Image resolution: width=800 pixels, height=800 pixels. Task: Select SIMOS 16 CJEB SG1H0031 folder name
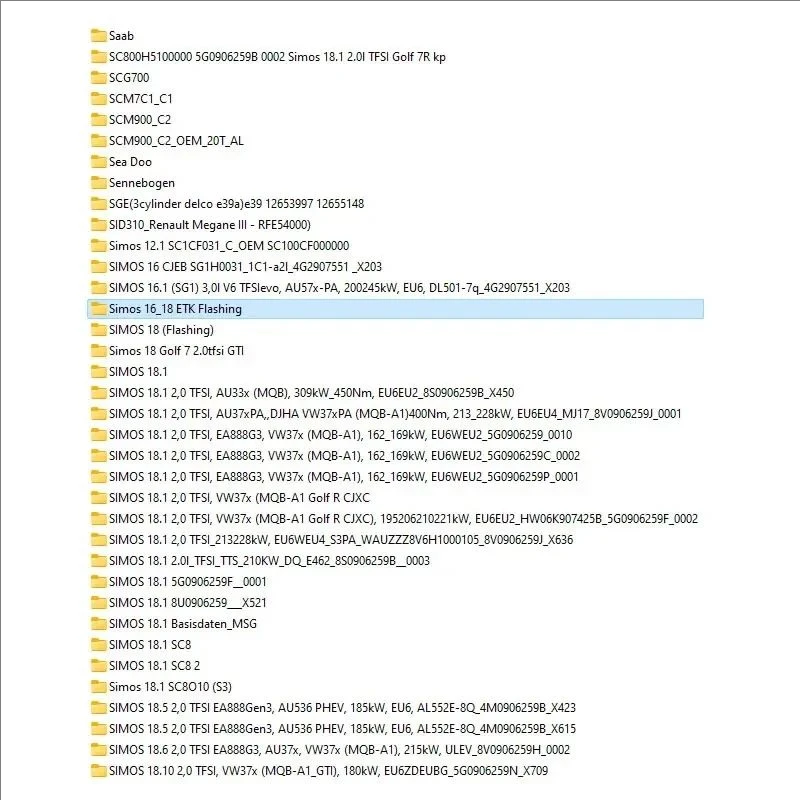[x=245, y=266]
